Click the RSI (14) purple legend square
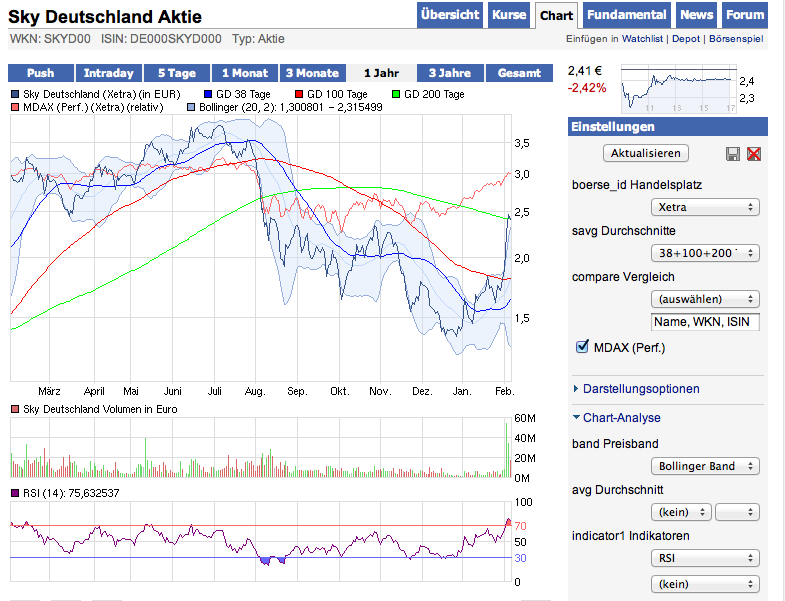 (15, 493)
